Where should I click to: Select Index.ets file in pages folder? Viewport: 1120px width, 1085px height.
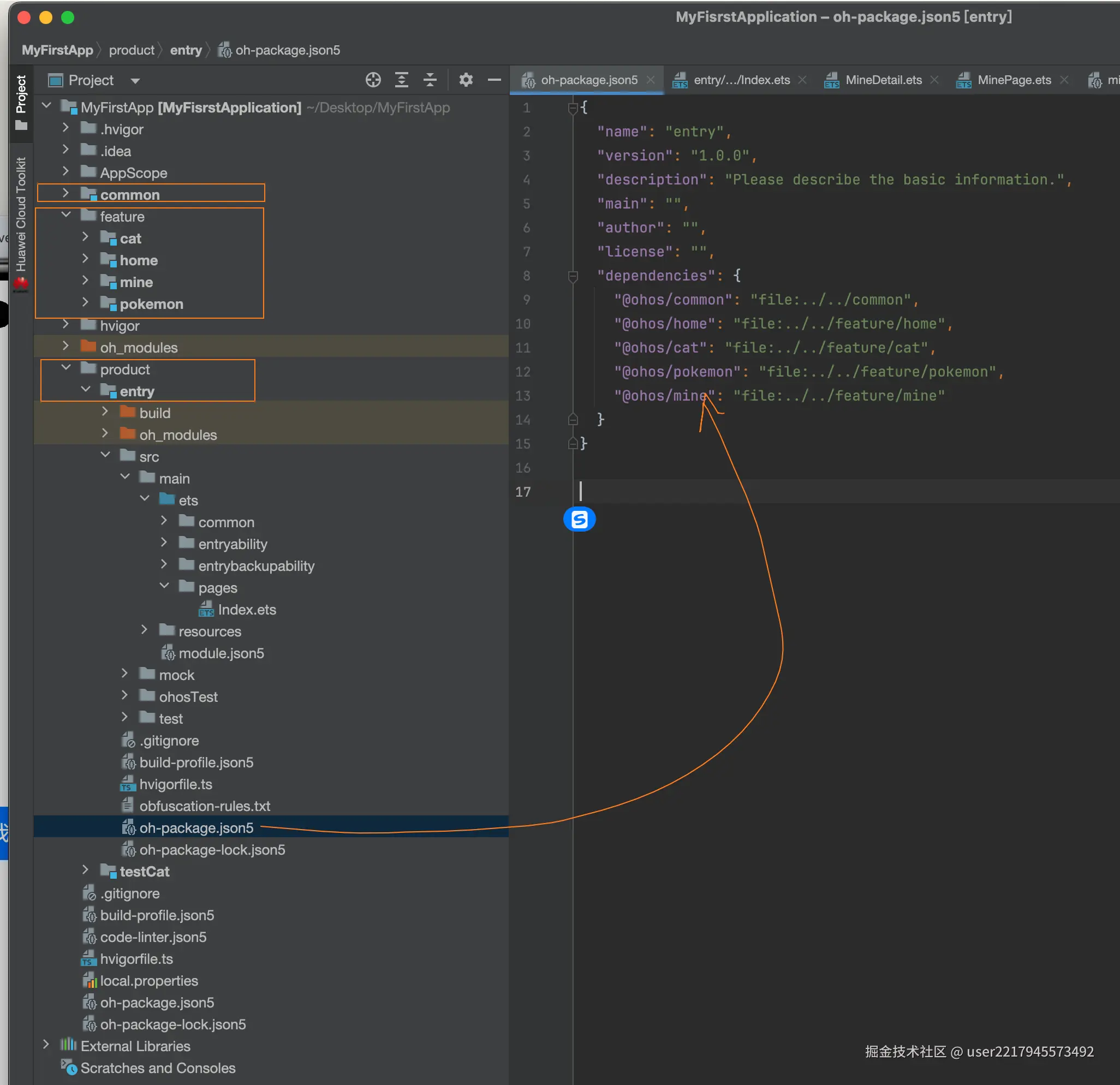point(246,610)
